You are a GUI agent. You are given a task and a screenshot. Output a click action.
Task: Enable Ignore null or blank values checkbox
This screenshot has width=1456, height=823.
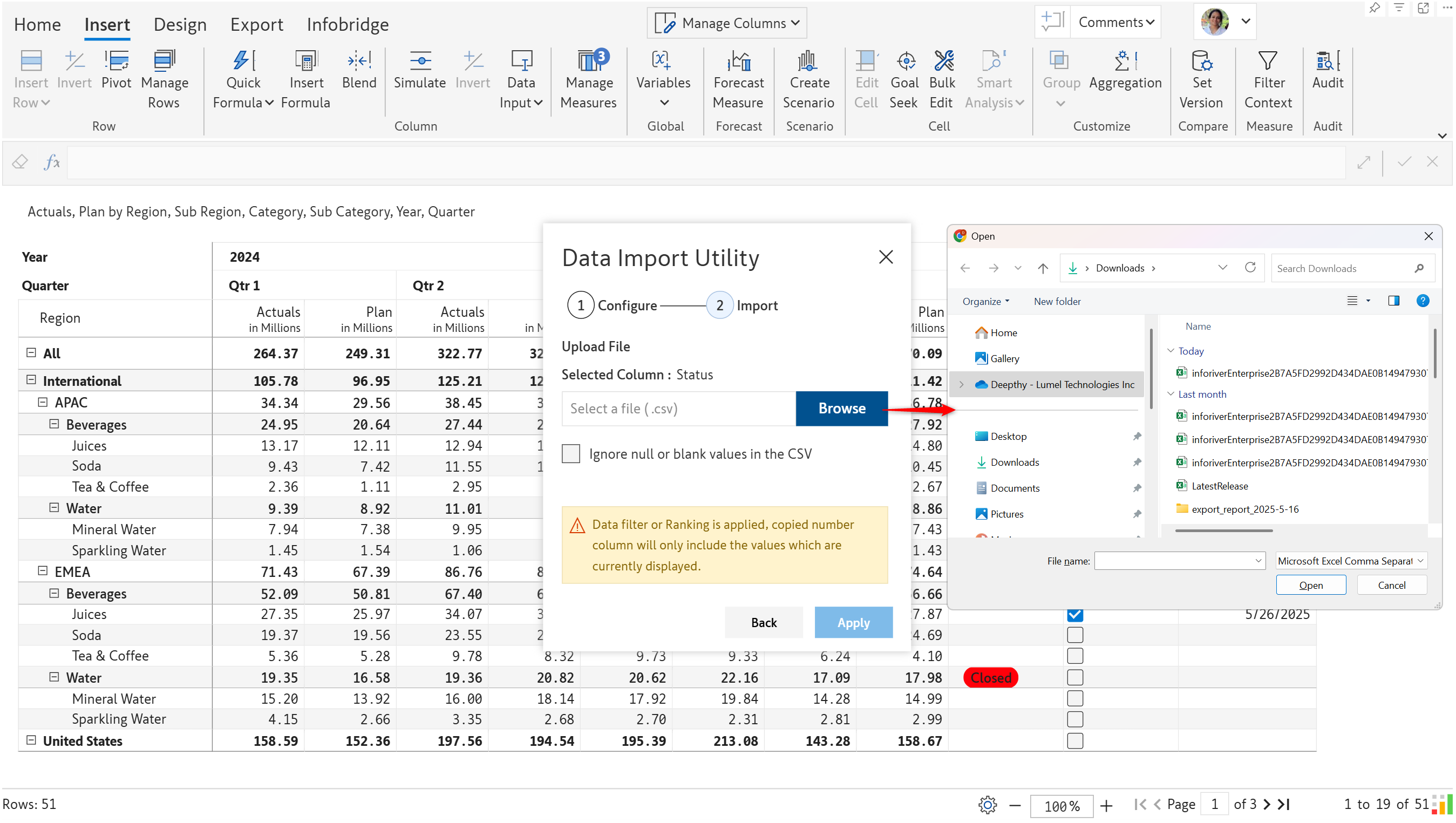[571, 453]
